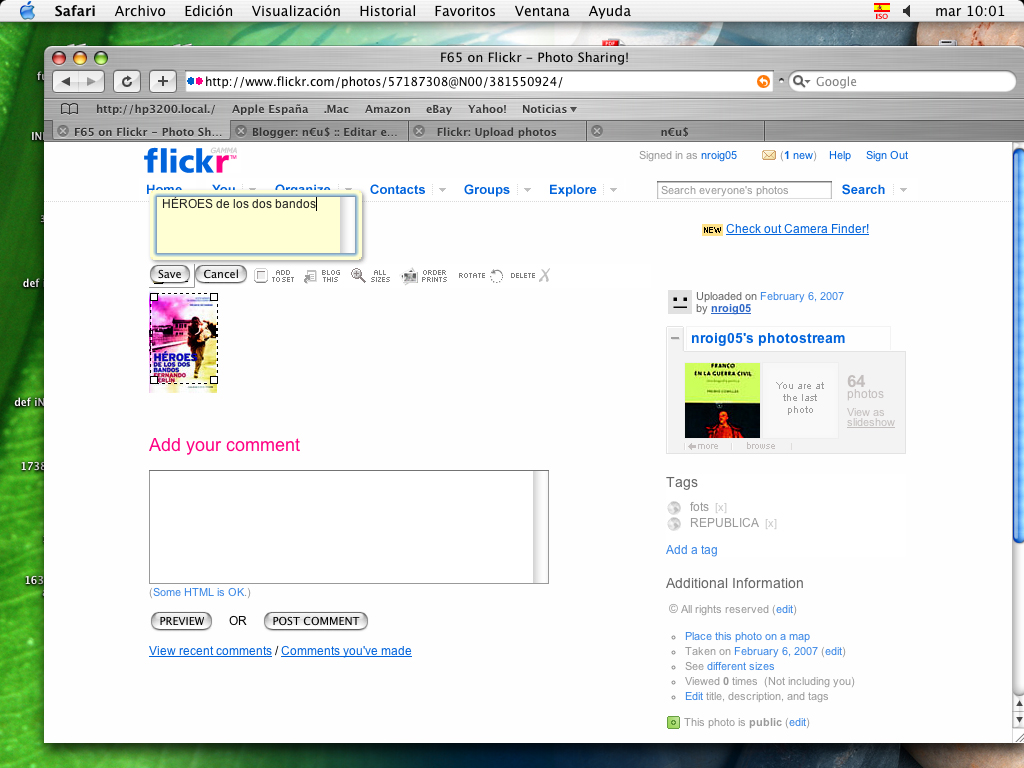Open the Search options dropdown arrow

pyautogui.click(x=903, y=190)
